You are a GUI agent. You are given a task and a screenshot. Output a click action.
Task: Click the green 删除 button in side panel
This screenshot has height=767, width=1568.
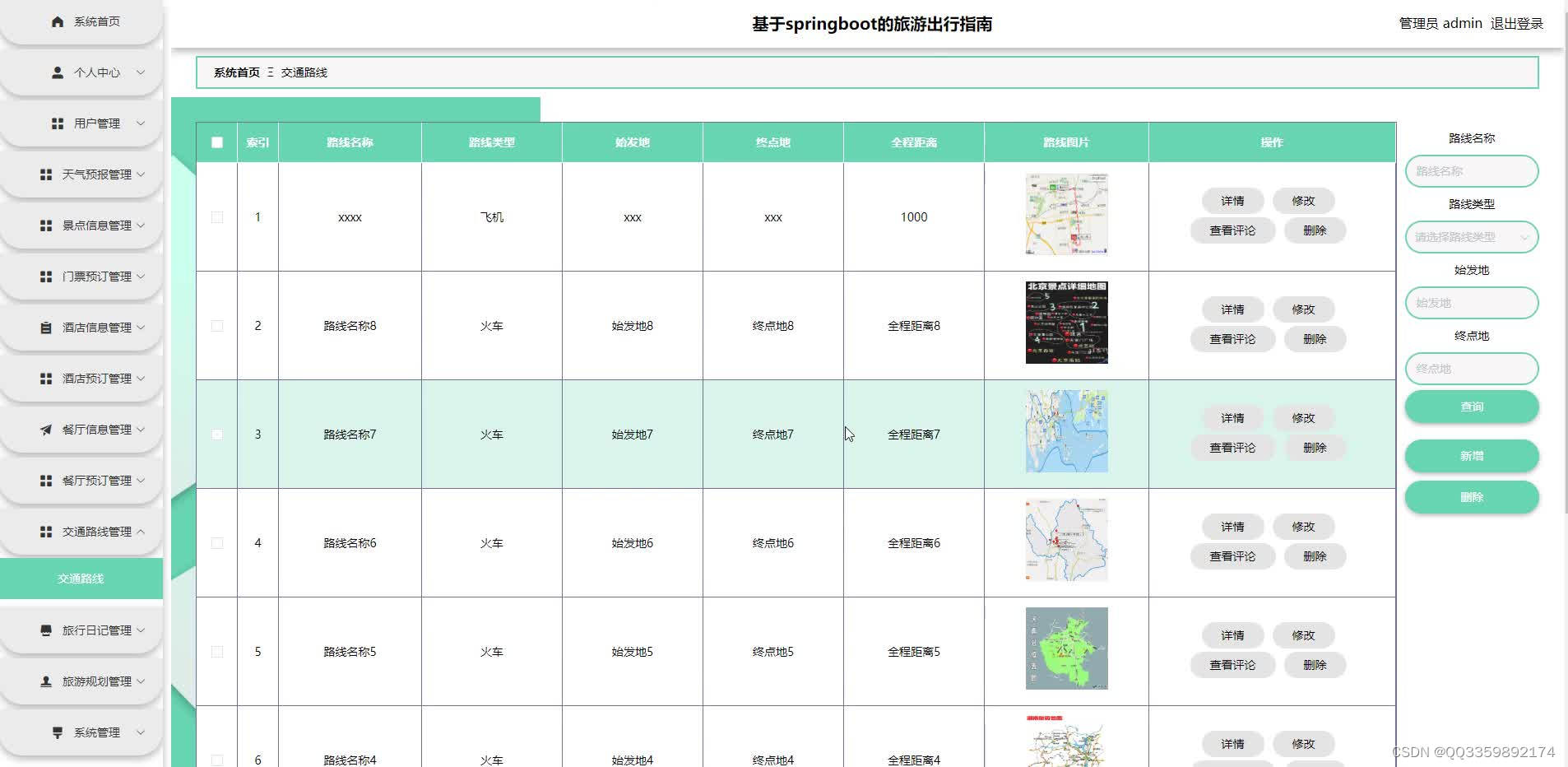tap(1472, 497)
